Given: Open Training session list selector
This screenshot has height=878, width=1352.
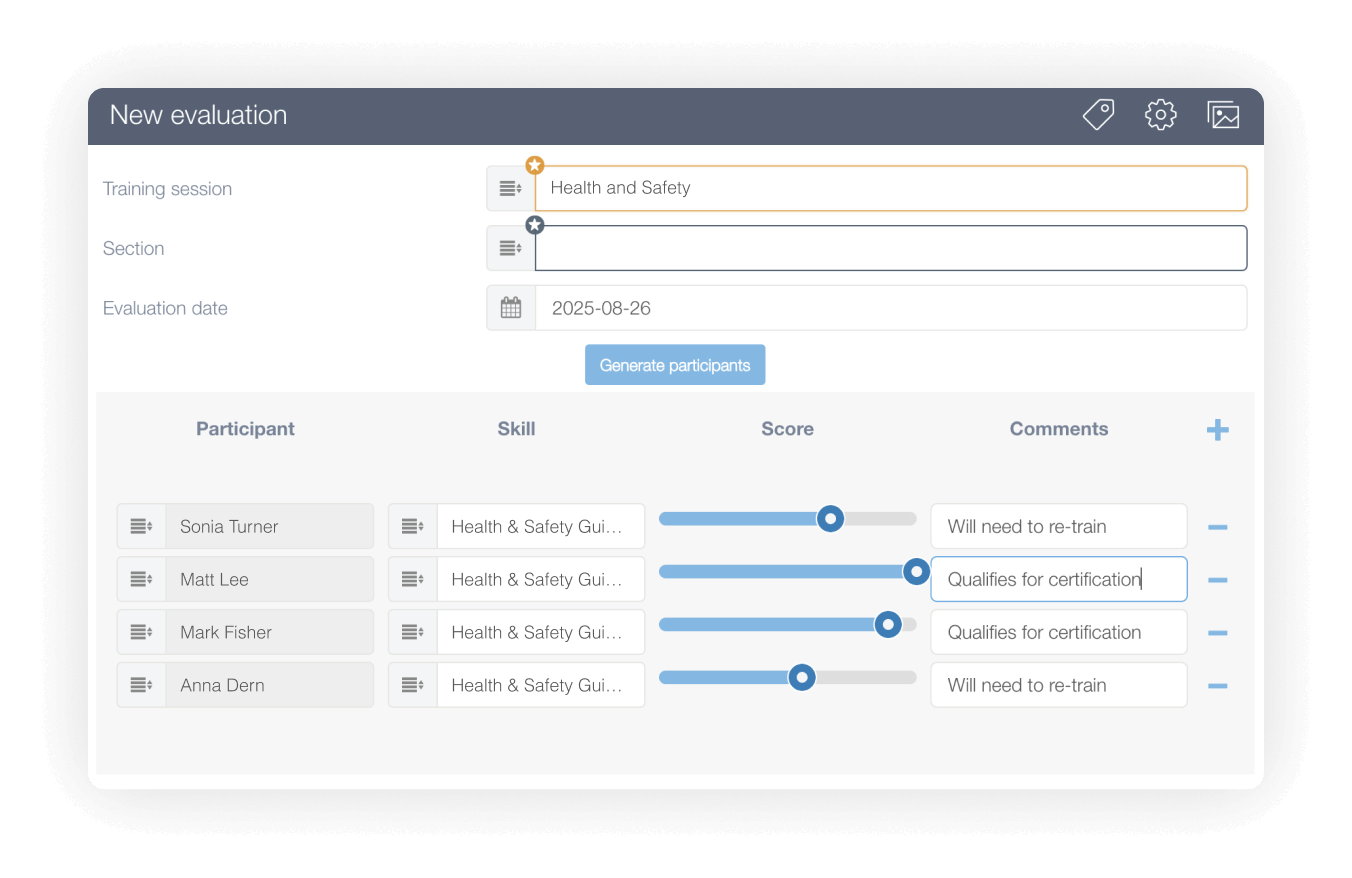Looking at the screenshot, I should coord(511,188).
